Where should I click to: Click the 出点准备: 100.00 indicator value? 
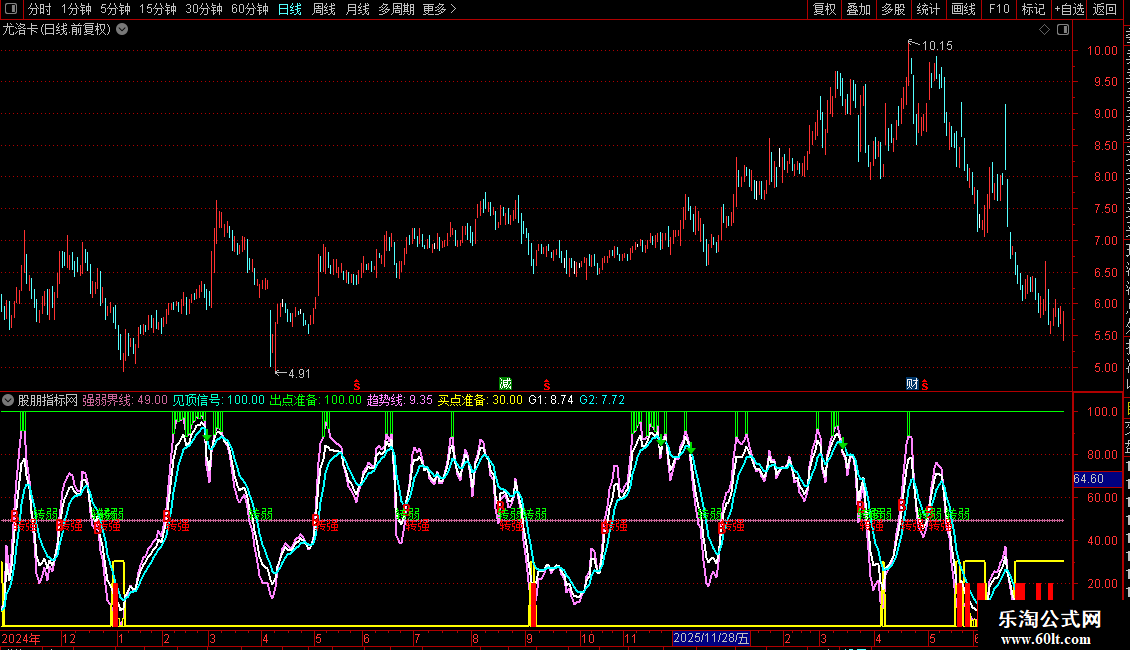[x=316, y=400]
